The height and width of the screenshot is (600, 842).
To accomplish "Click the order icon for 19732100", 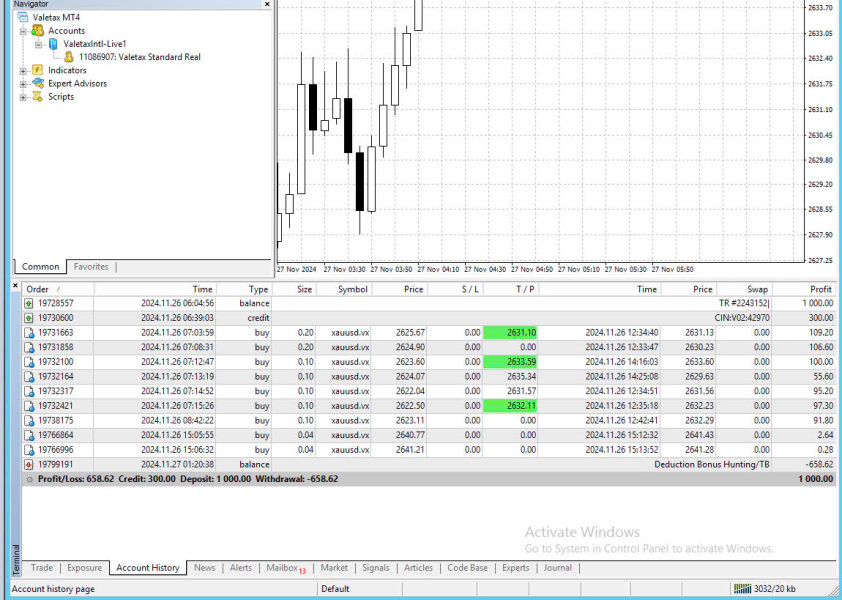I will point(29,362).
